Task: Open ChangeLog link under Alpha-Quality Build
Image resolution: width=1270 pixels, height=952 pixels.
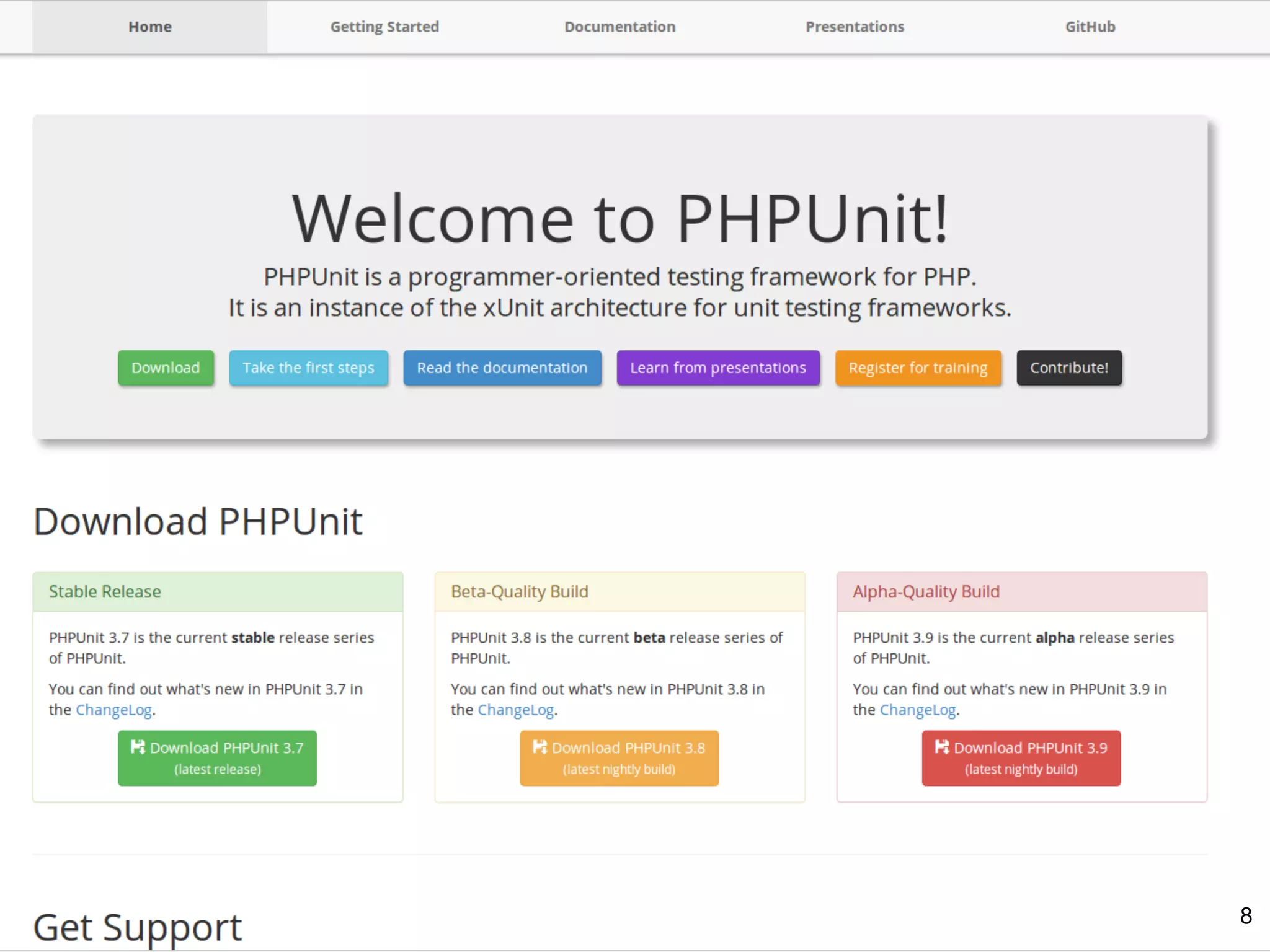Action: pos(917,710)
